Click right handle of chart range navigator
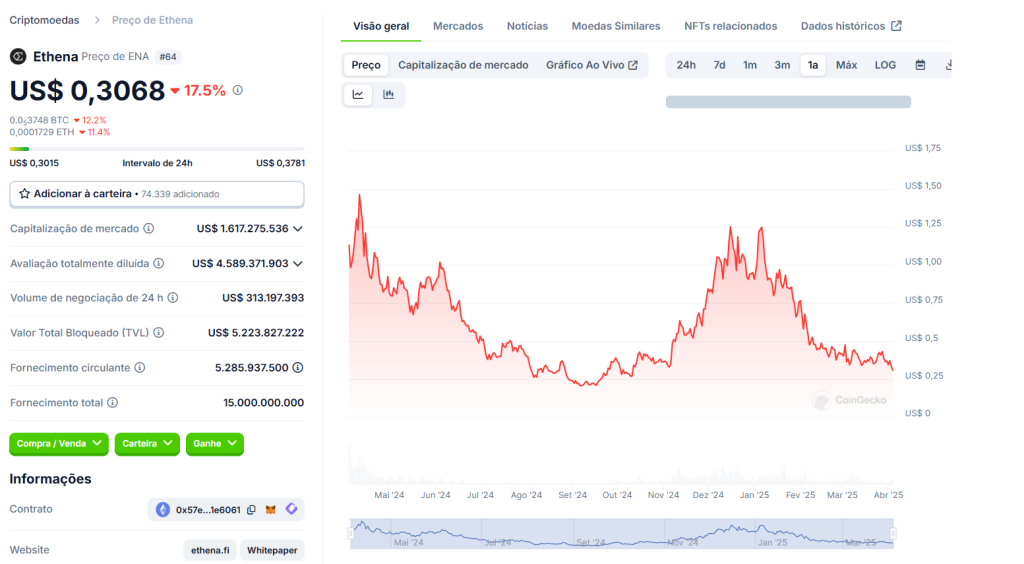The image size is (1024, 564). click(893, 533)
